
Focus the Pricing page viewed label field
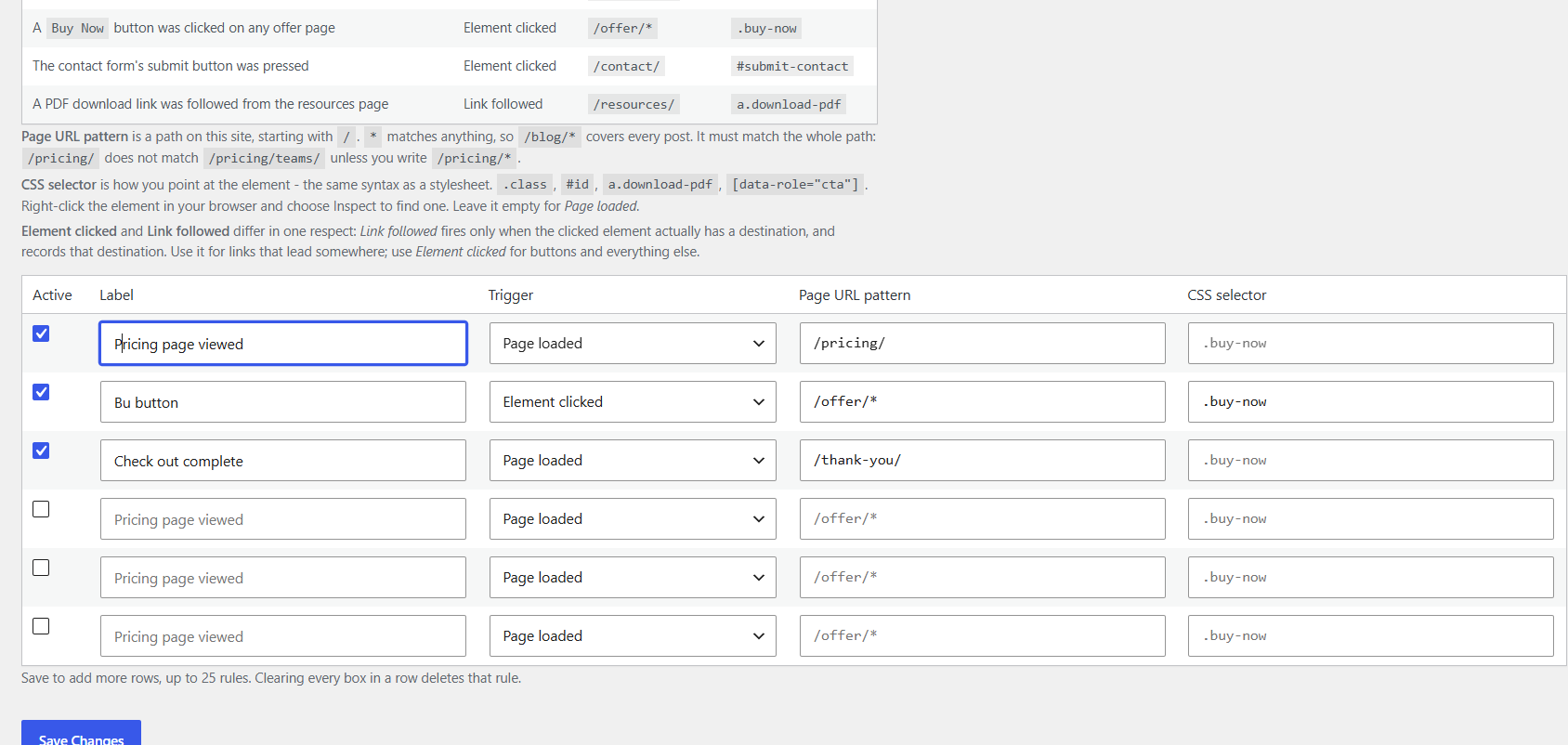[x=283, y=344]
